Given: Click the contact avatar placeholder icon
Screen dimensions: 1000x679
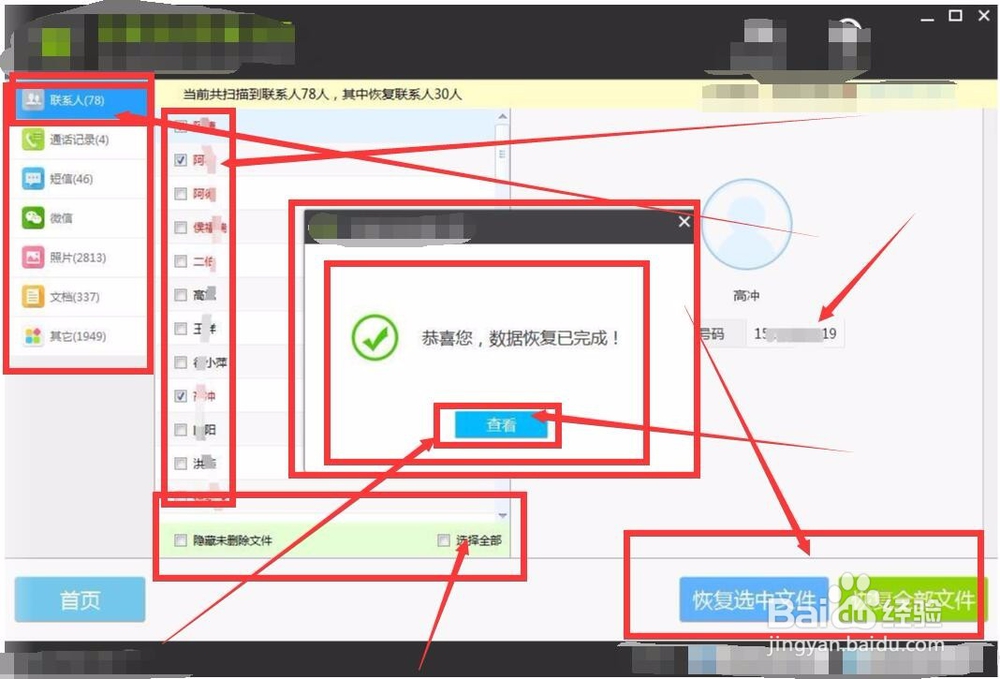Looking at the screenshot, I should (x=748, y=222).
